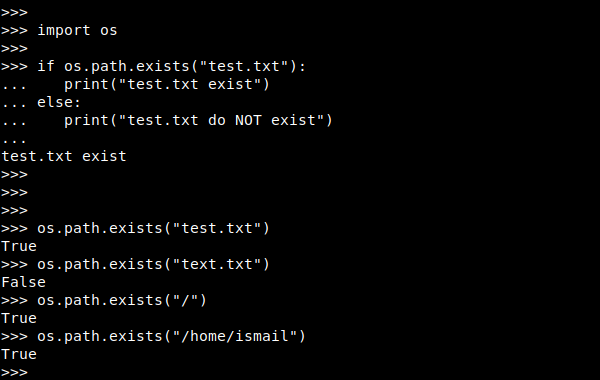
Task: Click the last 'True' output line
Action: click(19, 354)
